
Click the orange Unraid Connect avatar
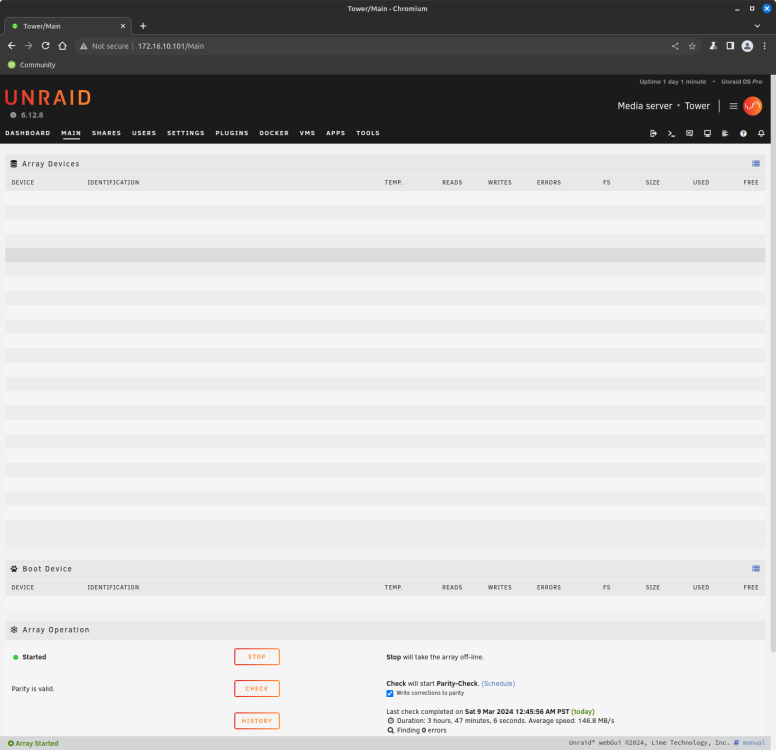click(752, 105)
